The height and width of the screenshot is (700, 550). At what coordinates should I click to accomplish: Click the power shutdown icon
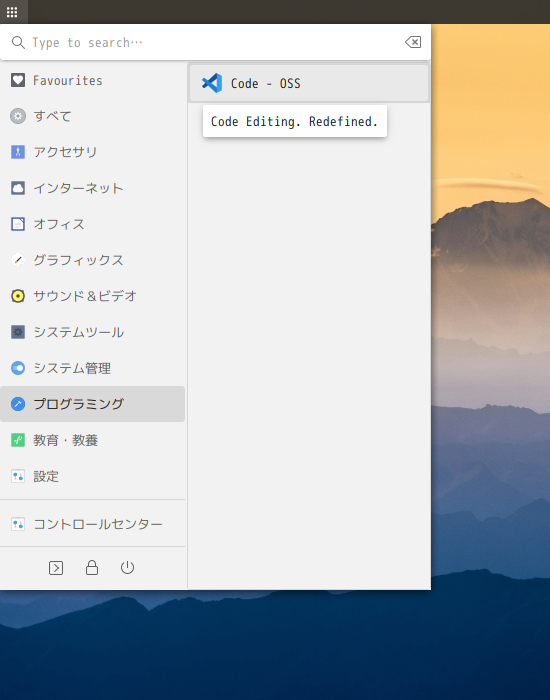[x=127, y=567]
